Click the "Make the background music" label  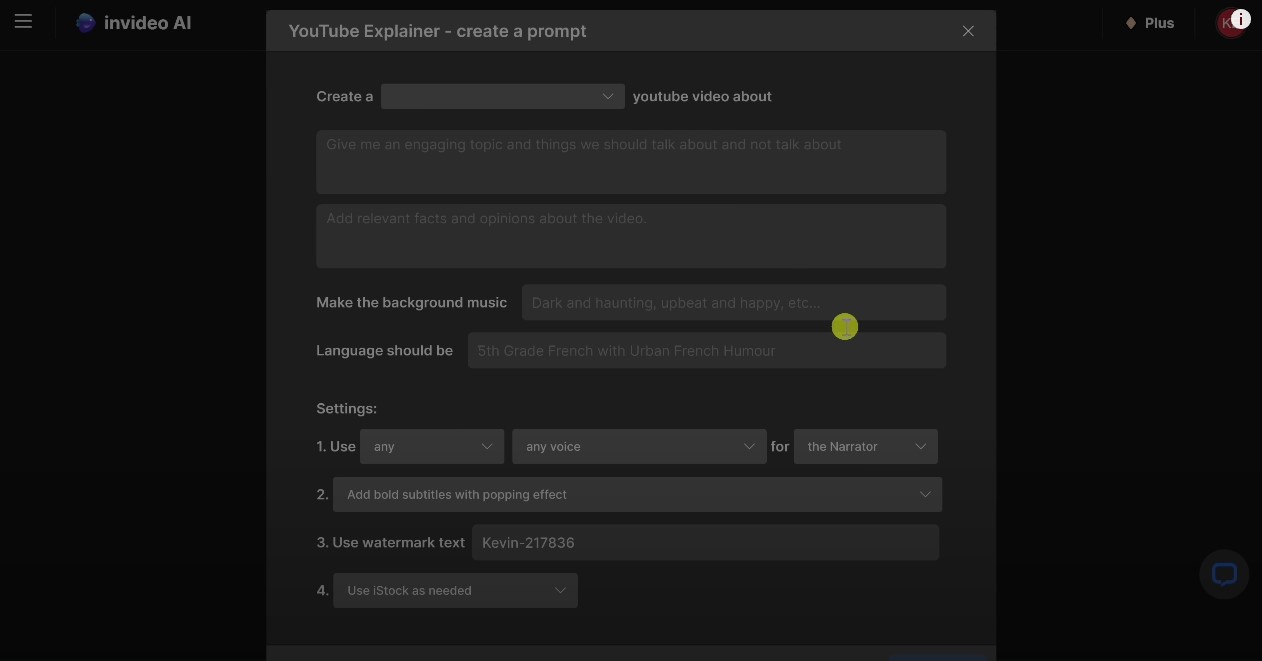point(411,302)
